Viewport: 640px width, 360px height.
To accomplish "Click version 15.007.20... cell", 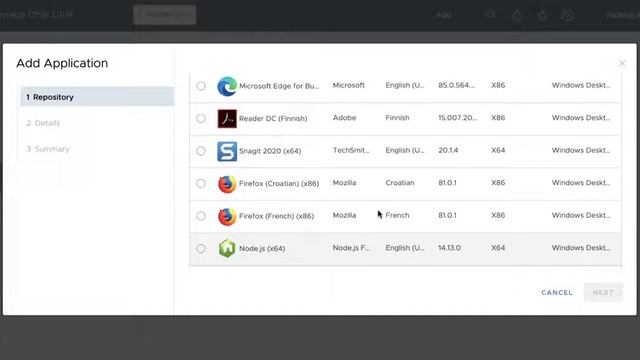I will click(457, 118).
